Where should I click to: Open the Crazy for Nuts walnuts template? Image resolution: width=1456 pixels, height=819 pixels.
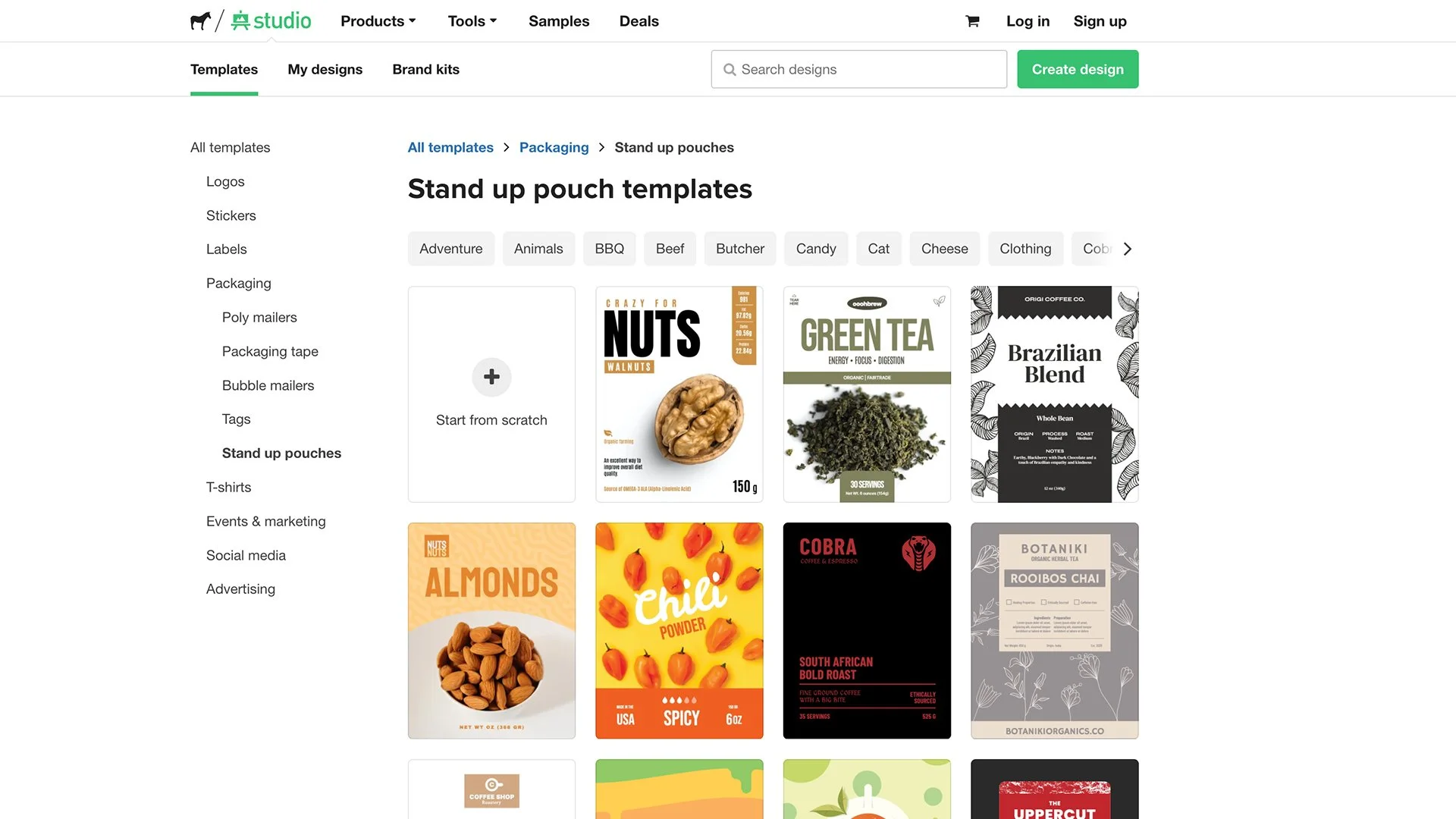click(679, 394)
